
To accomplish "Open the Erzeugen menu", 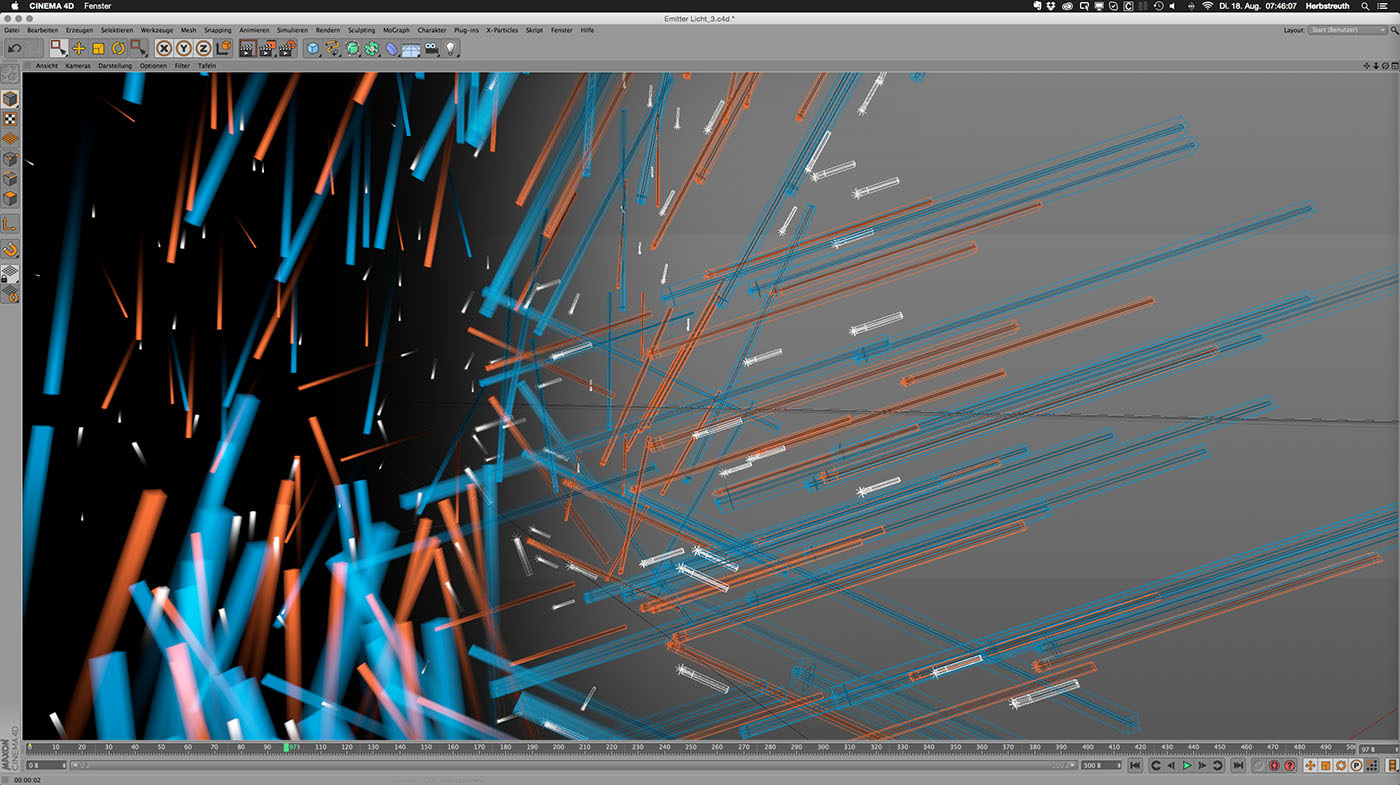I will (x=80, y=30).
